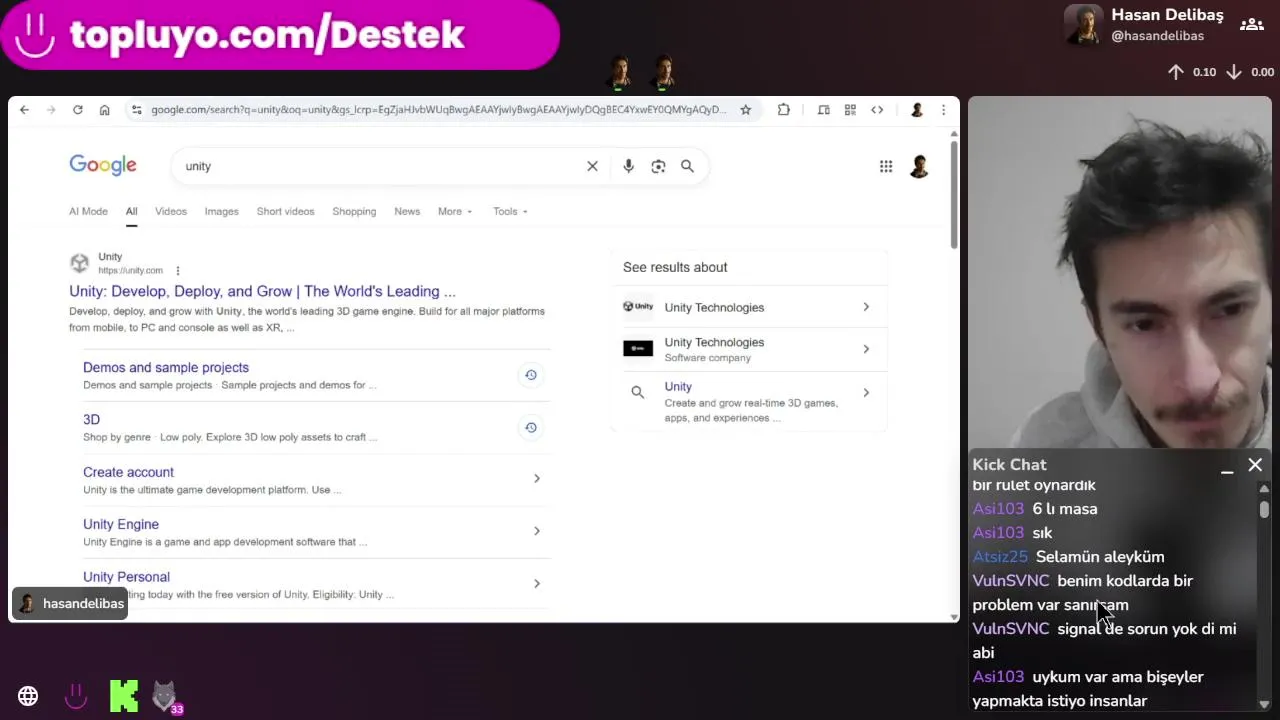
Task: Switch to Images tab
Action: (222, 212)
